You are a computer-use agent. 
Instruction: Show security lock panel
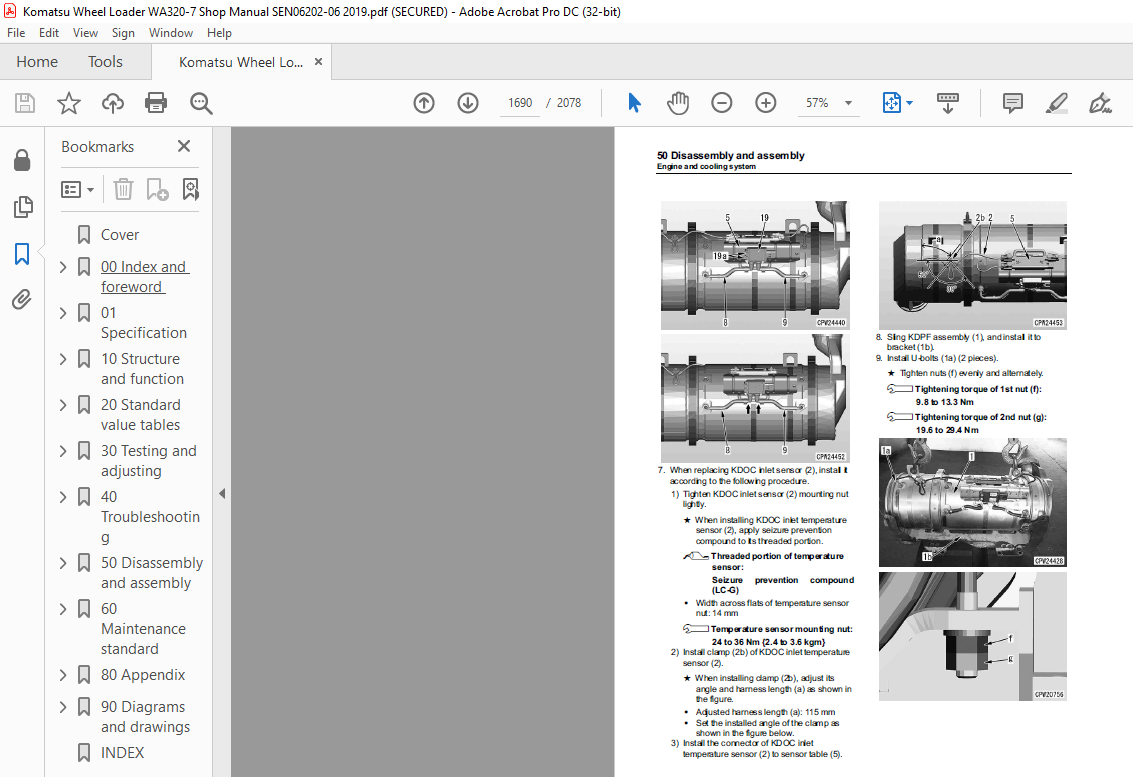pyautogui.click(x=22, y=160)
